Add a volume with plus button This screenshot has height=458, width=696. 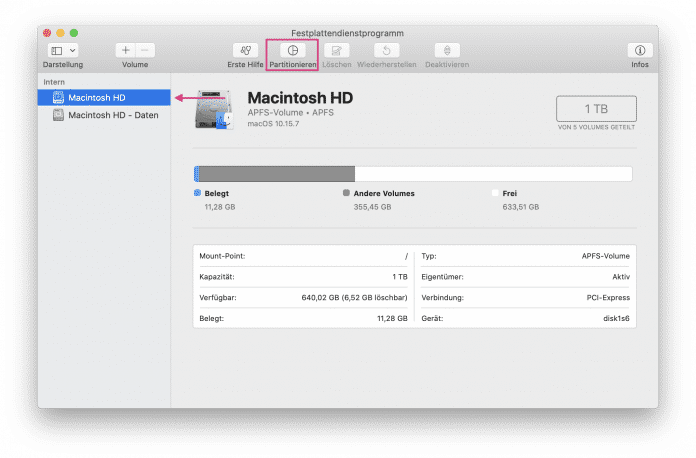pos(126,50)
